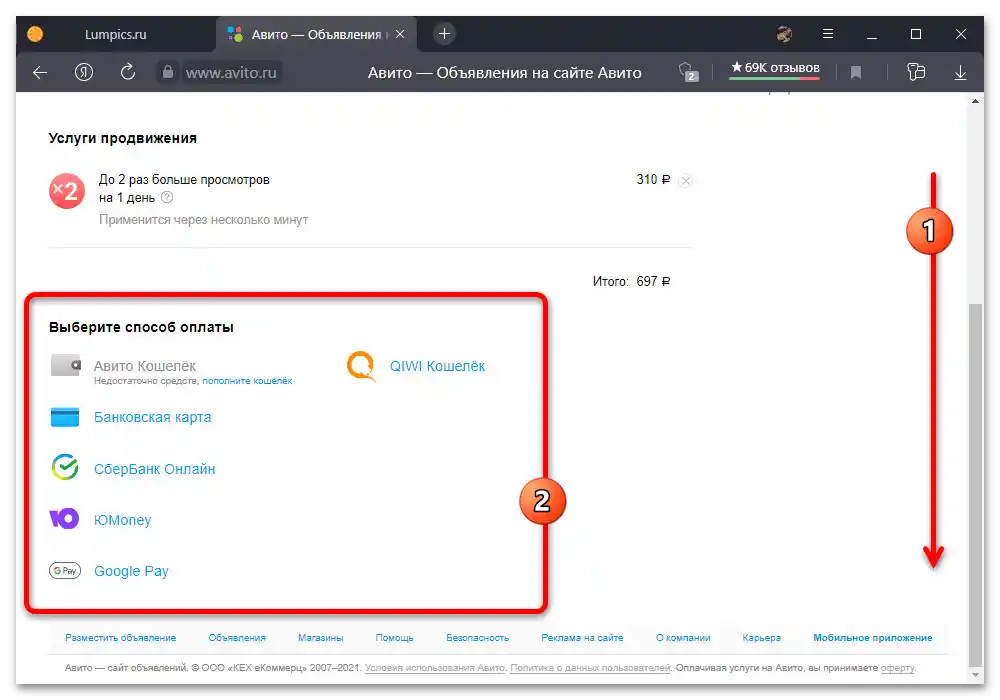Click the 'Выберите способ оплаты' heading
Viewport: 1000px width, 700px height.
coord(141,327)
